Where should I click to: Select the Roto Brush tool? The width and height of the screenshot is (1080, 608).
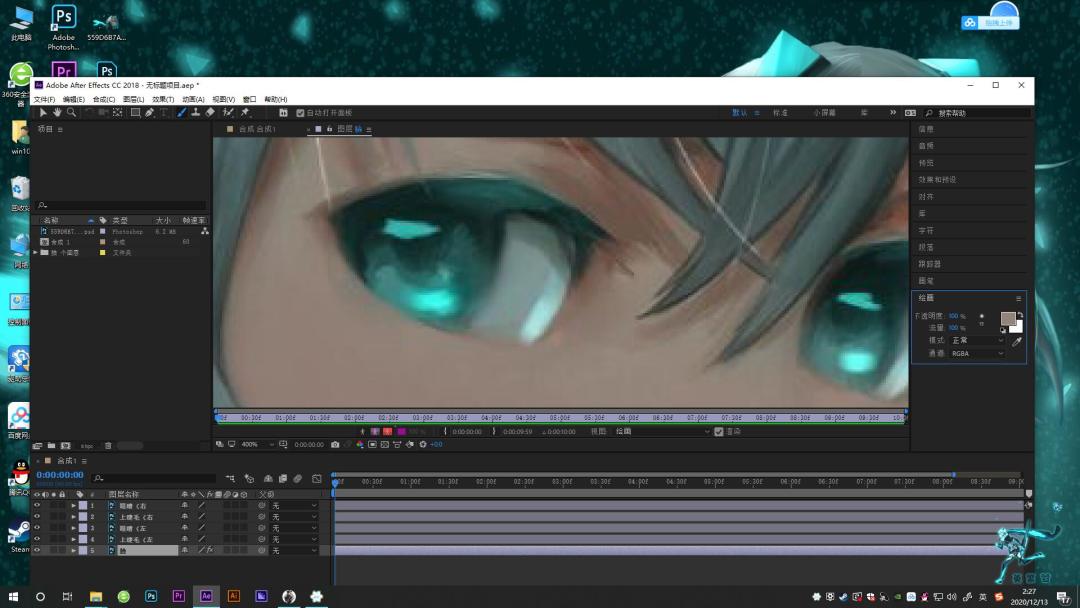coord(228,112)
